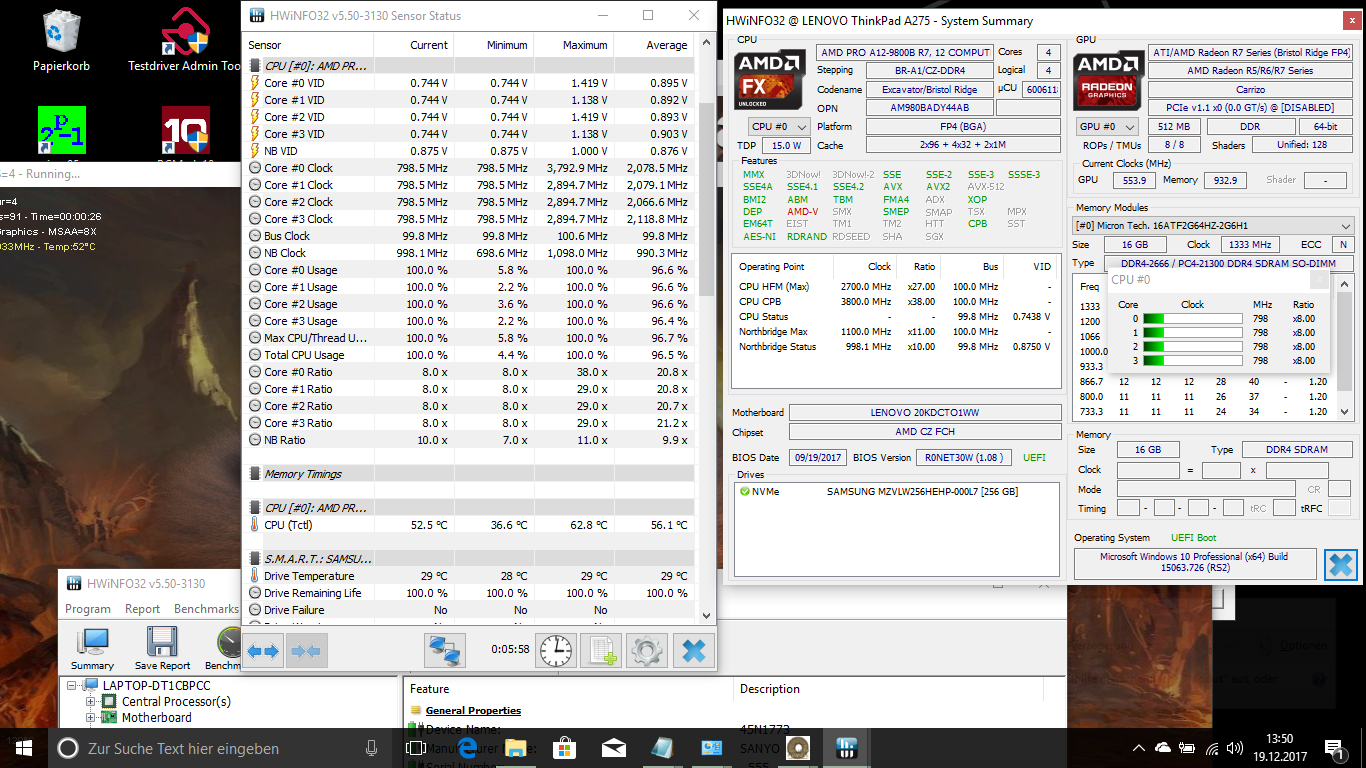Click the Maximum column header

pos(574,45)
